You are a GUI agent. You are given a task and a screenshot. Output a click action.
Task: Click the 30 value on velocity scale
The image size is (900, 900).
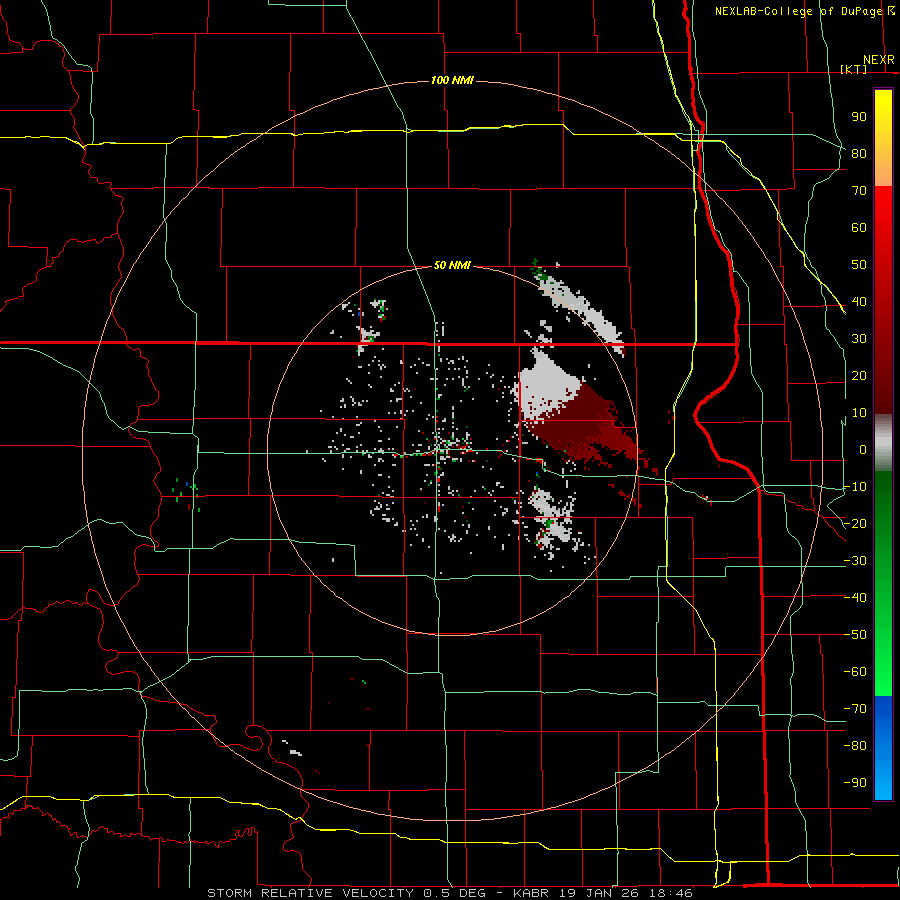(859, 339)
